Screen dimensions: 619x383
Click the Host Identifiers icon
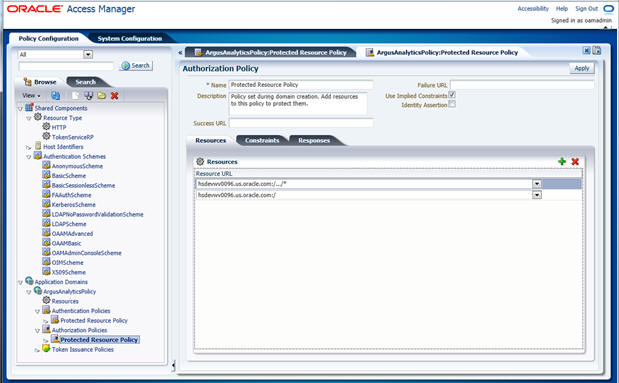click(x=38, y=146)
